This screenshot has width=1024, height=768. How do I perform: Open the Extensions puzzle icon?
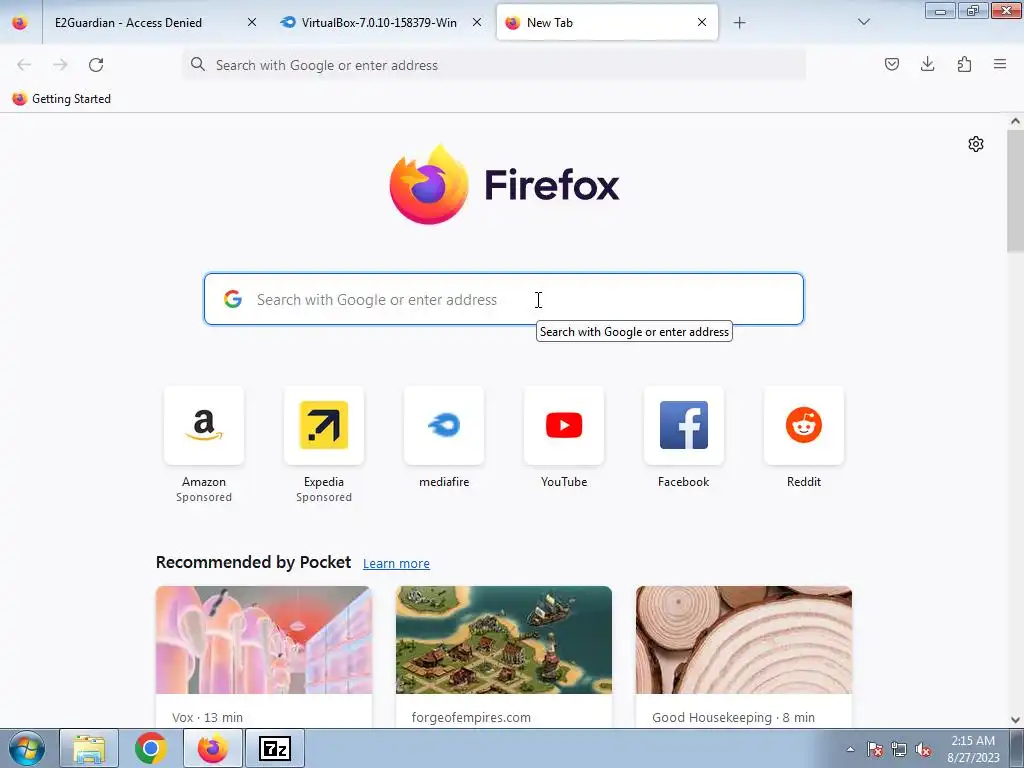click(964, 64)
